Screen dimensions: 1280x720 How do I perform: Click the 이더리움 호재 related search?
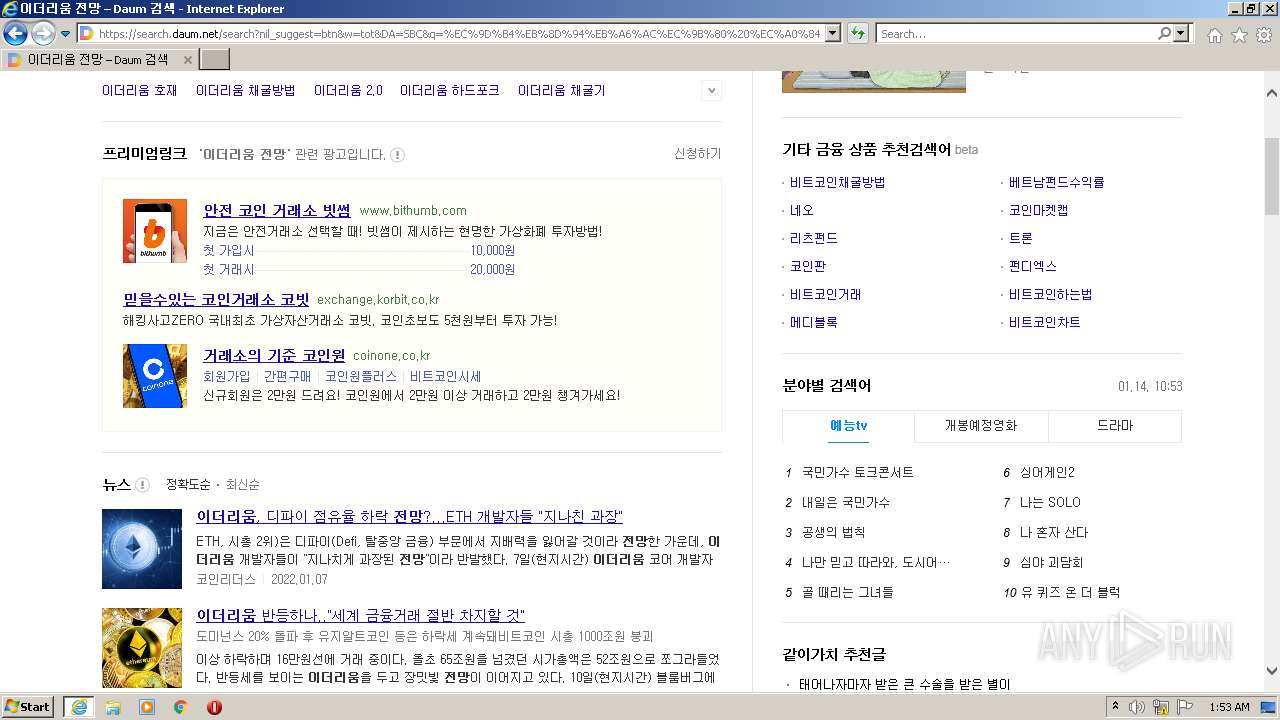coord(139,90)
